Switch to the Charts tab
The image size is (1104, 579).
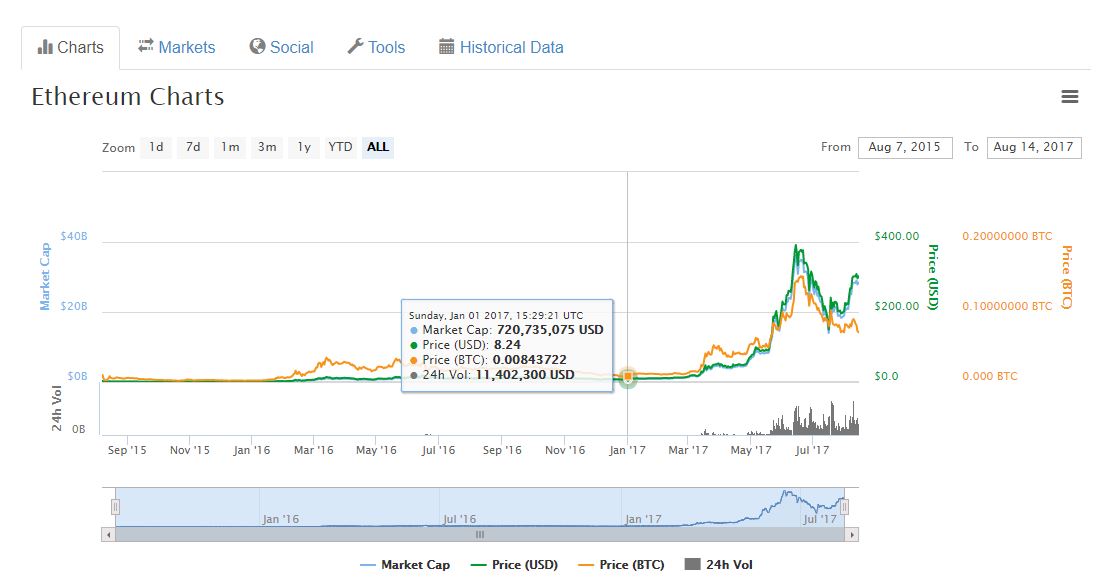tap(70, 48)
